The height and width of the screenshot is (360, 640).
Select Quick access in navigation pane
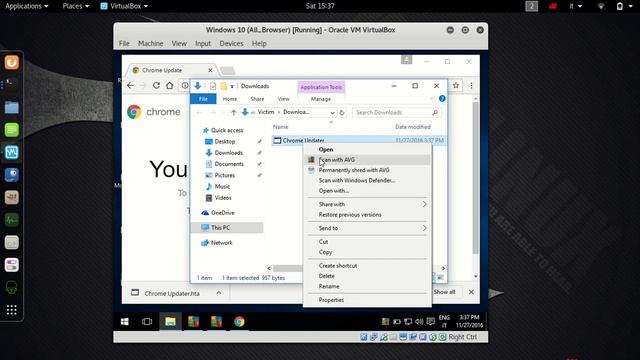[x=227, y=130]
